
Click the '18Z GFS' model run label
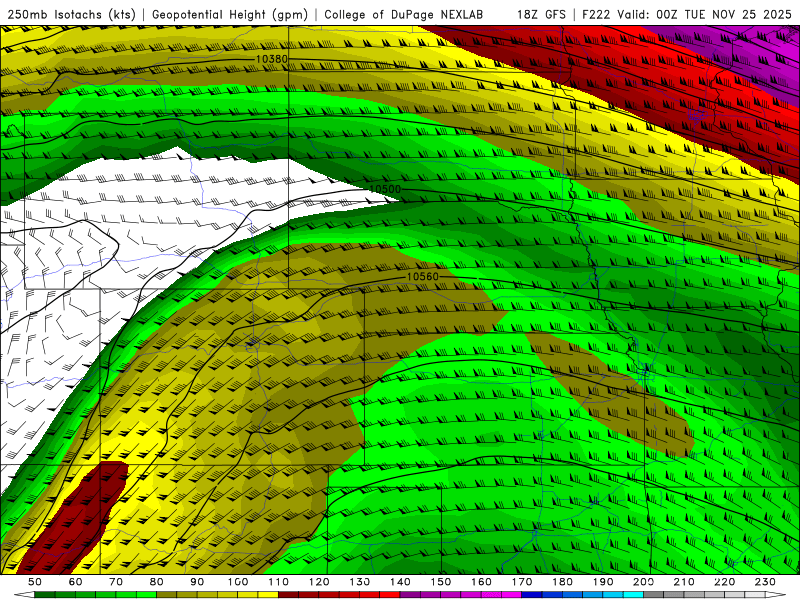pyautogui.click(x=541, y=15)
